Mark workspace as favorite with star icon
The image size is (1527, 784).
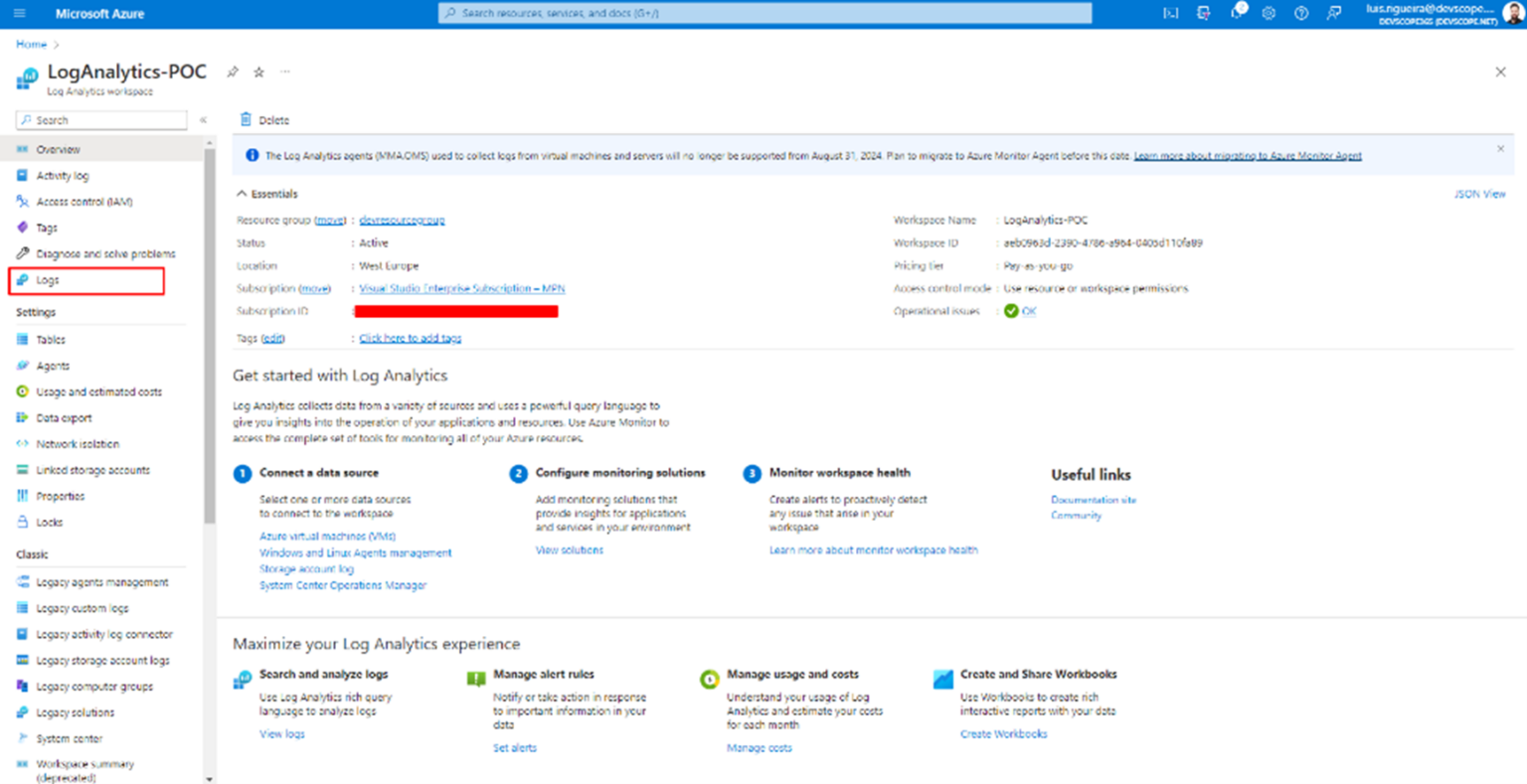(258, 72)
